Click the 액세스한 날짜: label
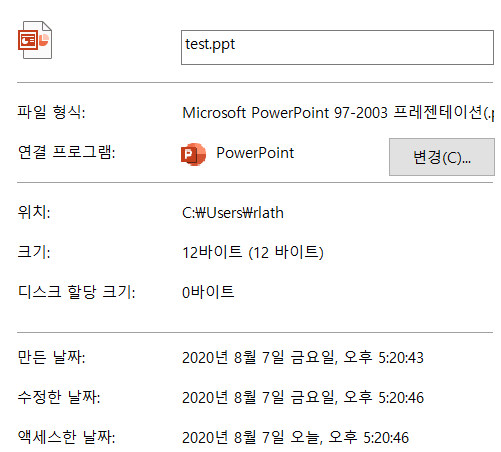Image resolution: width=501 pixels, height=452 pixels. click(x=66, y=437)
